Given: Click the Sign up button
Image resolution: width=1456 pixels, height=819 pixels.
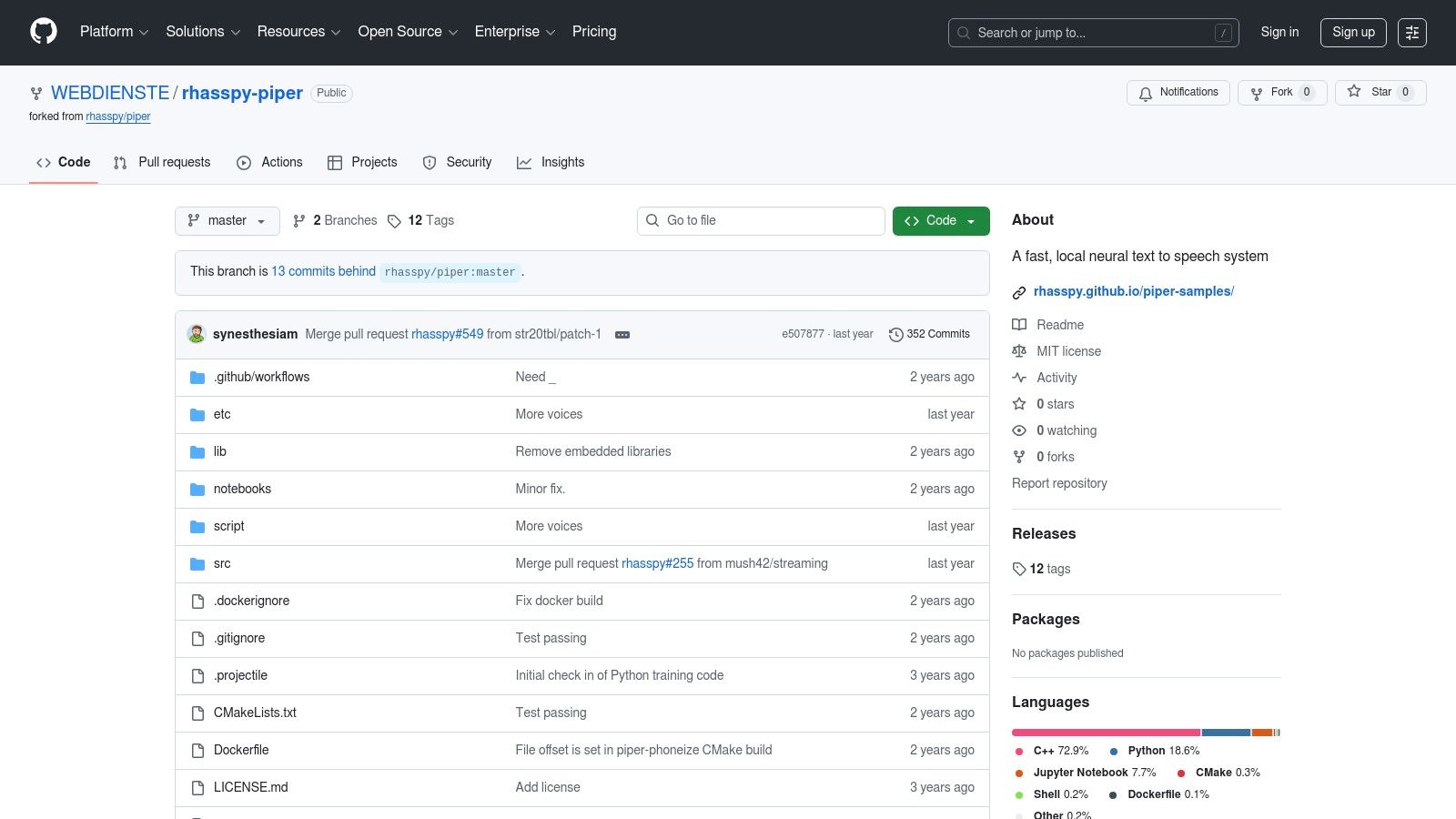Looking at the screenshot, I should tap(1353, 32).
